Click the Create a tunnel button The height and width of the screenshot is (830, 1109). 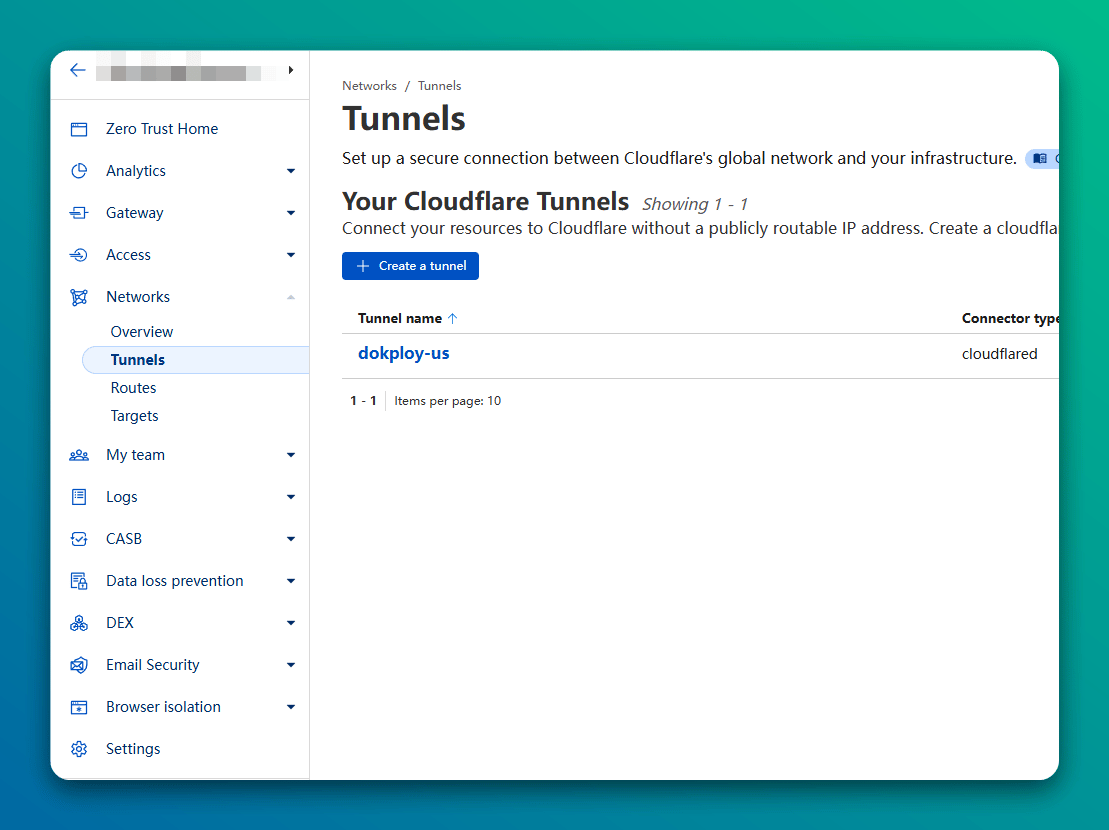410,266
